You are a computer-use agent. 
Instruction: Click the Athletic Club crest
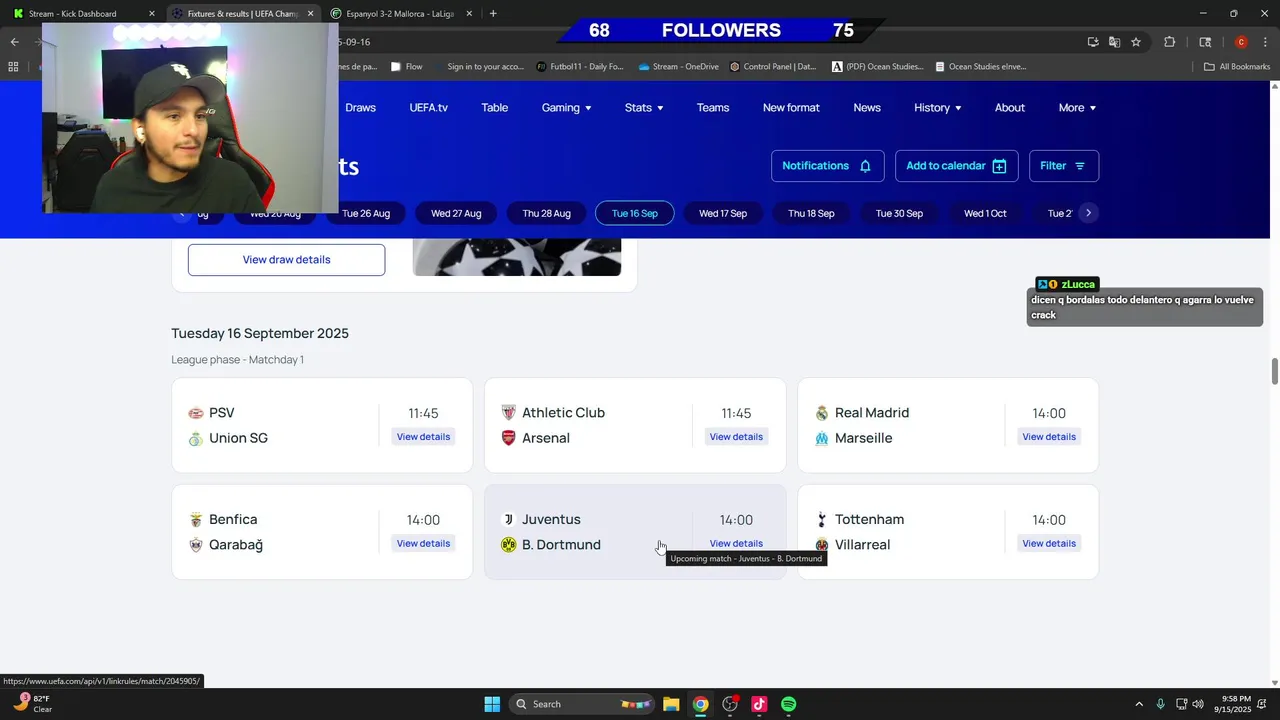(x=509, y=413)
